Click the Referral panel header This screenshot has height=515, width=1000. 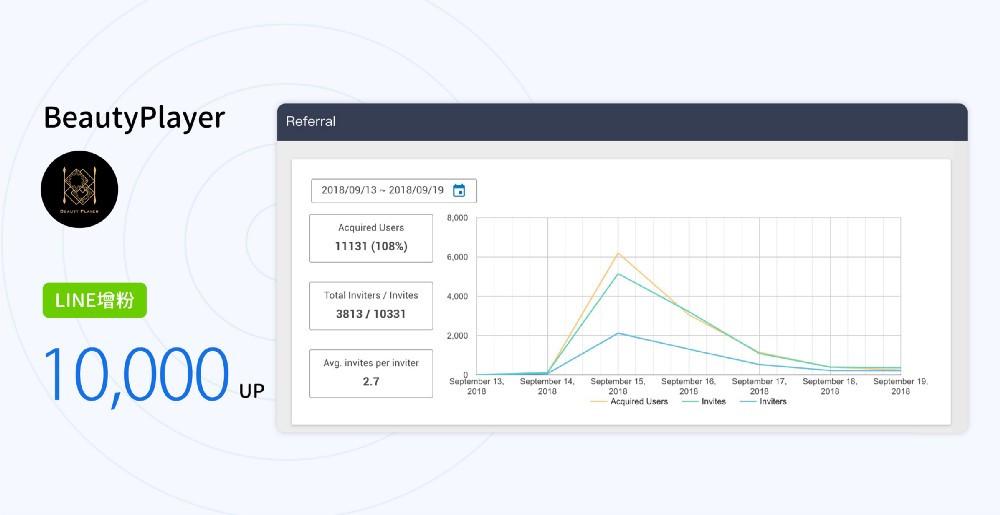(x=622, y=122)
